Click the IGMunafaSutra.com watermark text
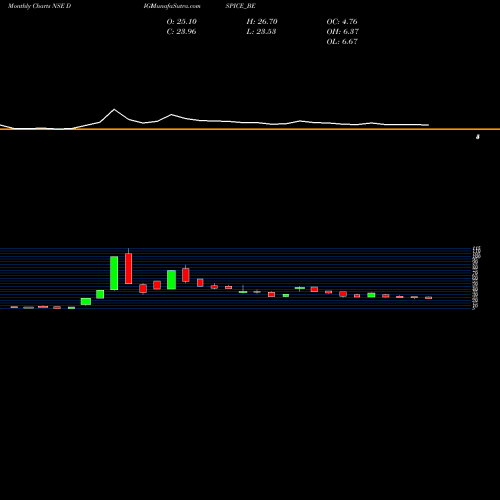 click(172, 6)
